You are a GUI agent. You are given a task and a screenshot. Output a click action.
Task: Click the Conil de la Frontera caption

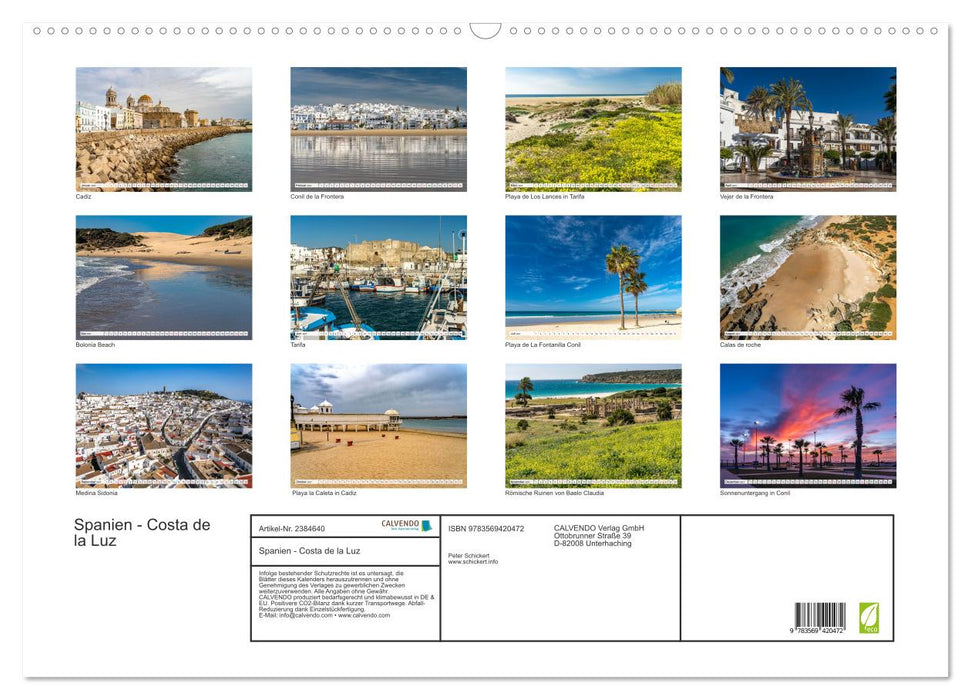[x=317, y=196]
